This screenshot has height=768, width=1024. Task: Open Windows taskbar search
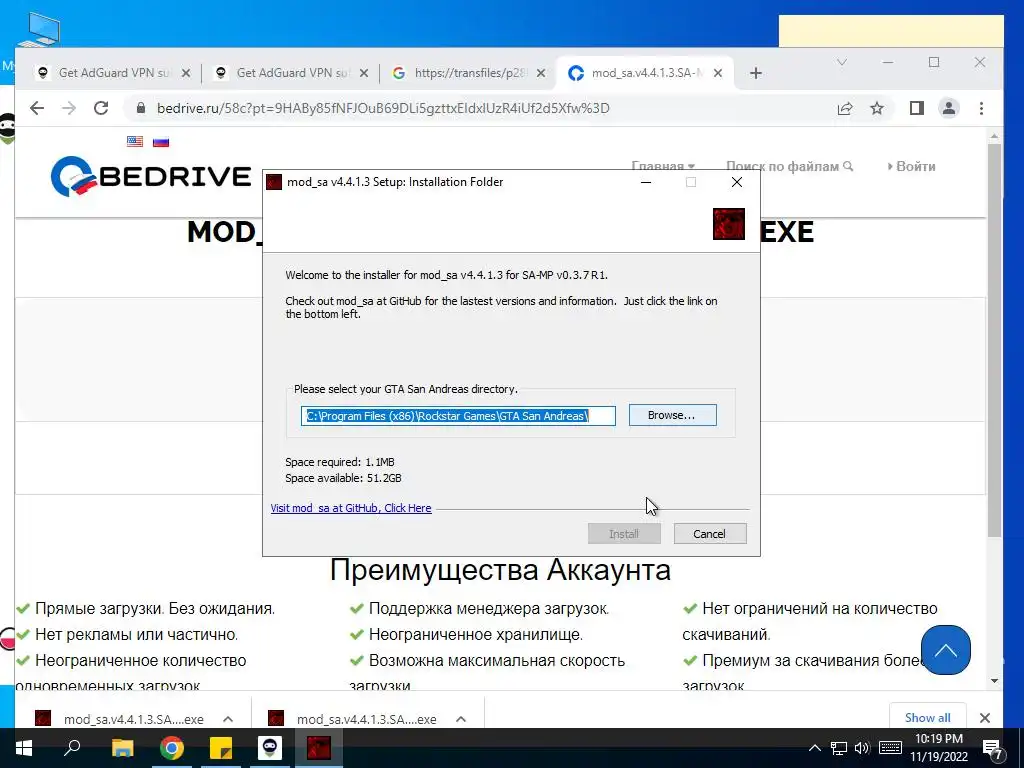point(72,748)
